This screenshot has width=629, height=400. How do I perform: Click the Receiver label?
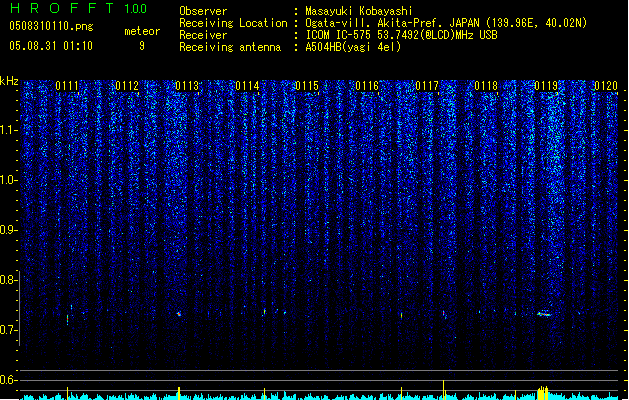[x=203, y=35]
